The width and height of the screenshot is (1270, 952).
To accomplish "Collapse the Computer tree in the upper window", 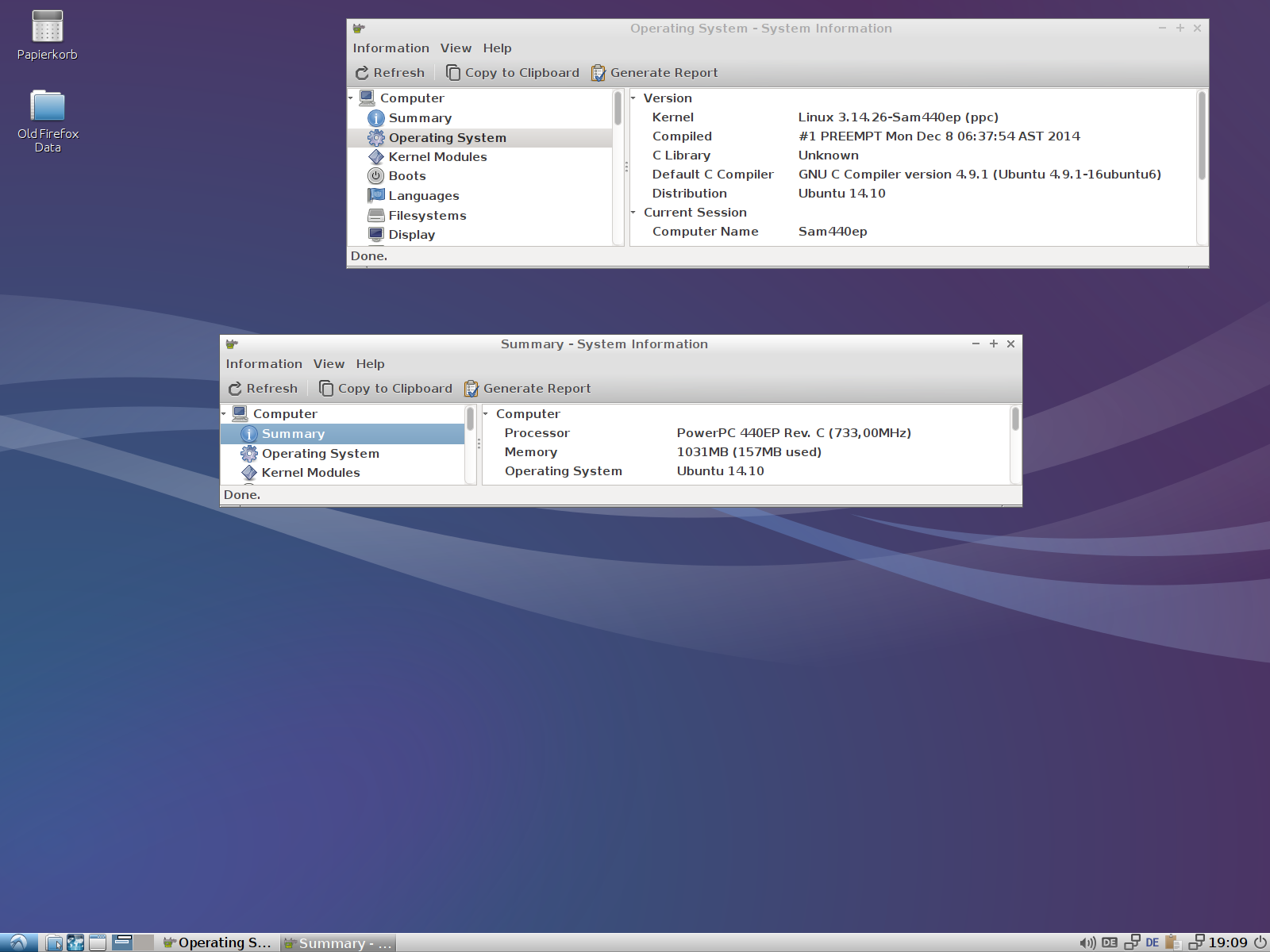I will (x=351, y=98).
